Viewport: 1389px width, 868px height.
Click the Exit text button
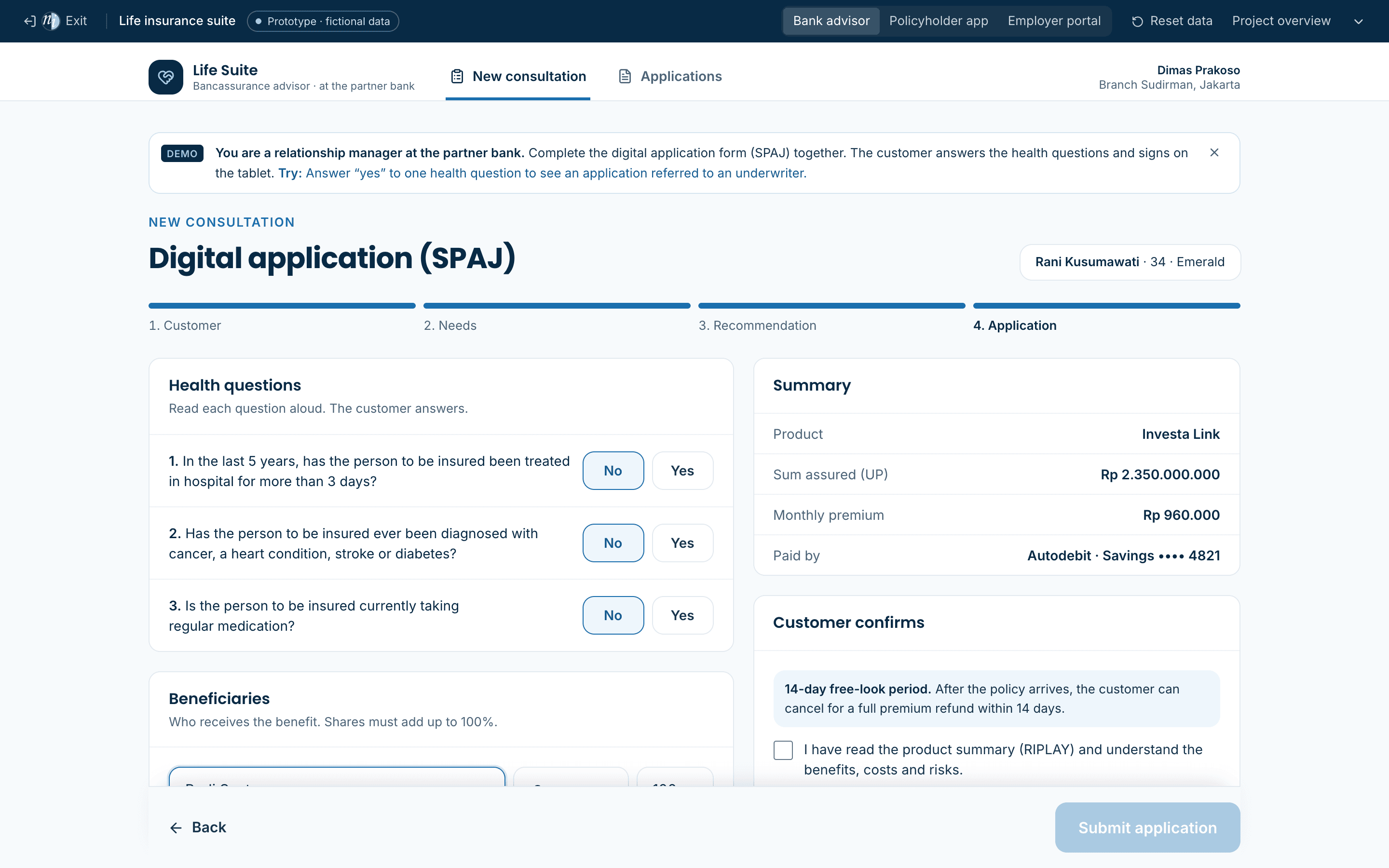(76, 21)
